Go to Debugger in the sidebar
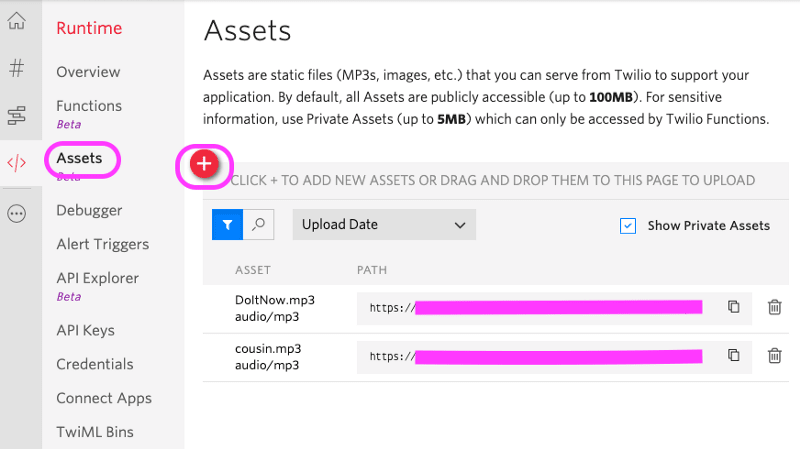The height and width of the screenshot is (449, 800). click(89, 210)
